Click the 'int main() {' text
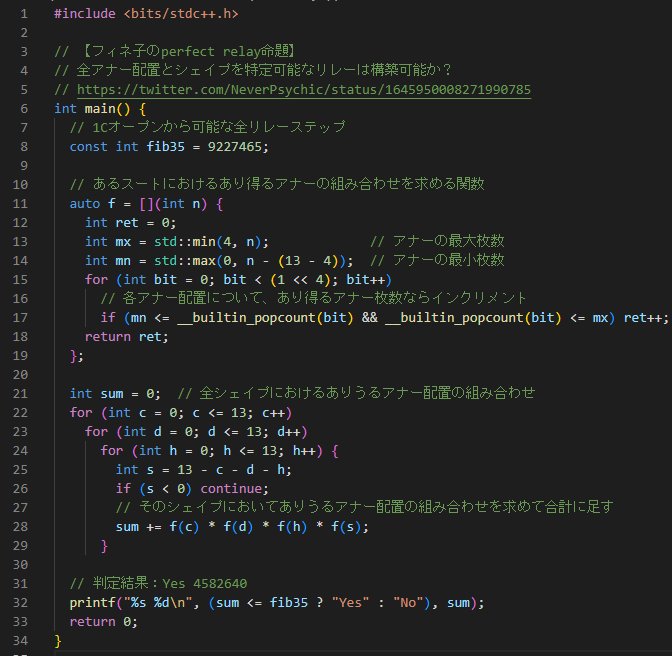This screenshot has height=656, width=672. pos(100,109)
